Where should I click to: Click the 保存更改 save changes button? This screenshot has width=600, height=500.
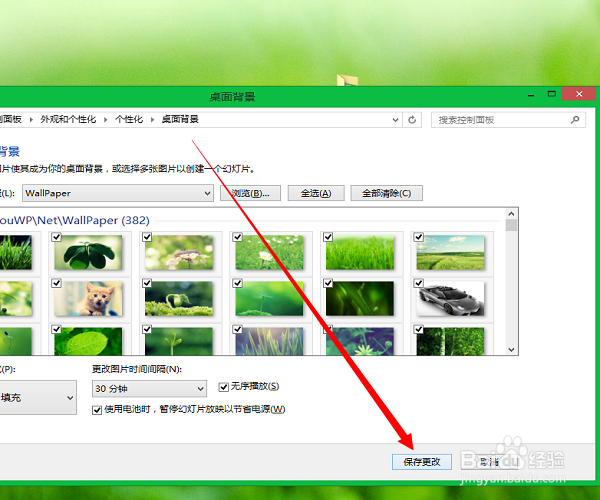tap(422, 462)
